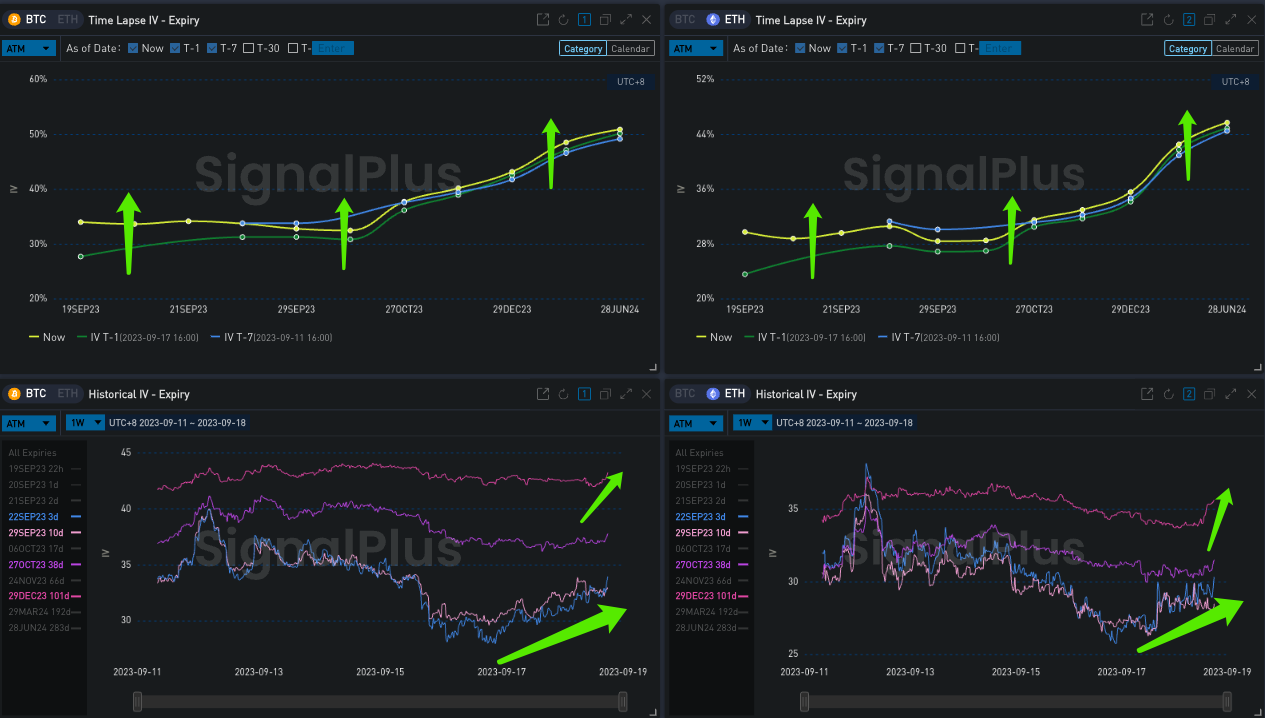Open BTC Historical IV chart in new window
The image size is (1265, 718).
543,394
